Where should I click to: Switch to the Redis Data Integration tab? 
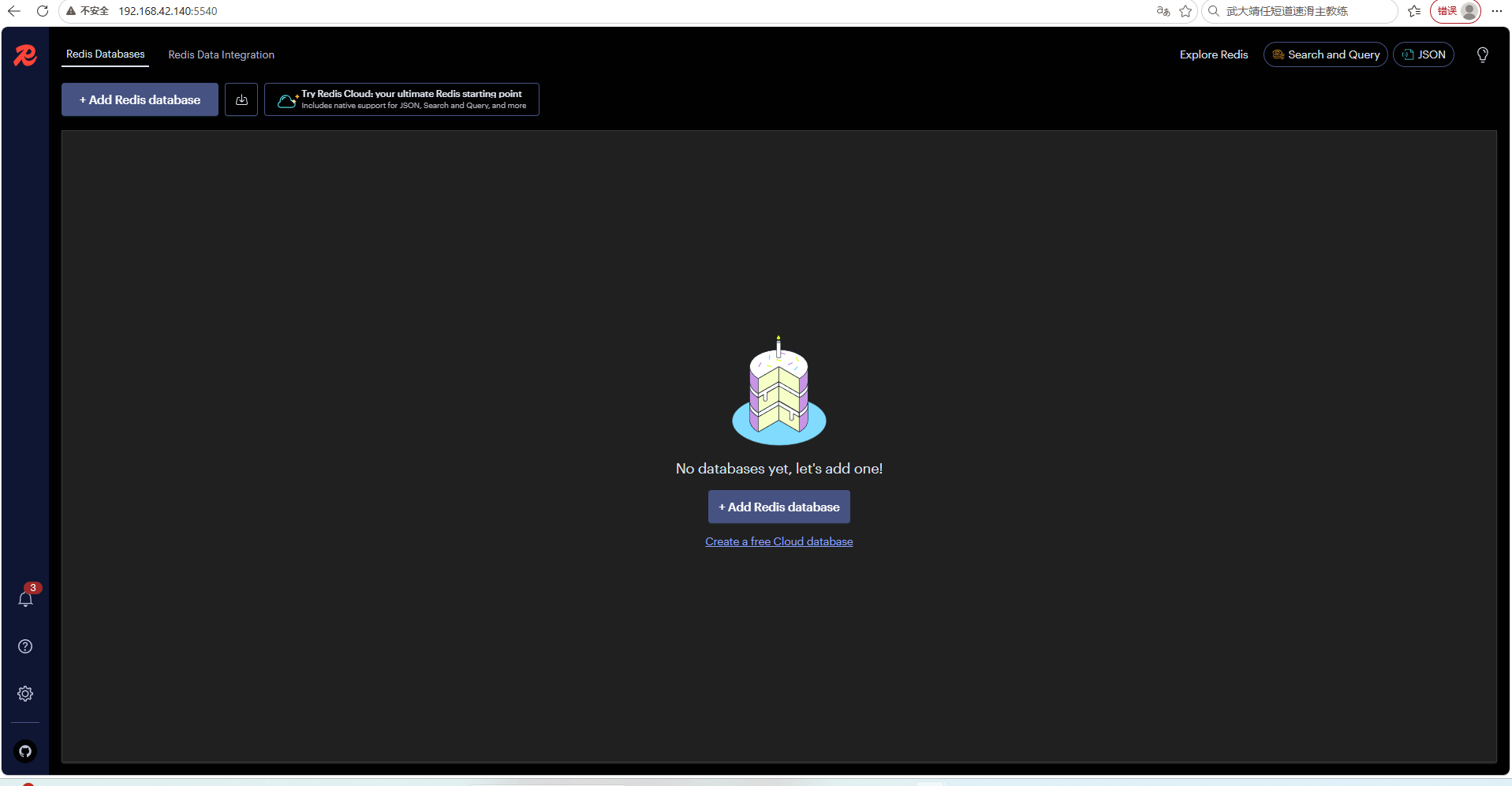point(222,54)
